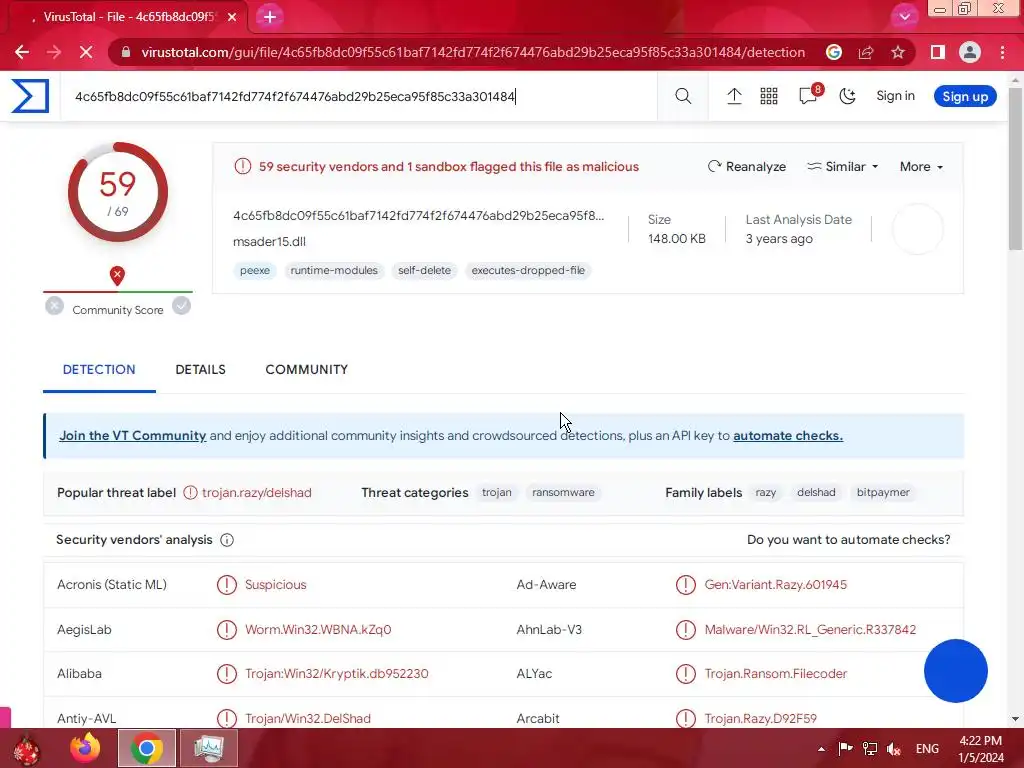This screenshot has height=768, width=1024.
Task: Click the ENG language indicator
Action: pyautogui.click(x=927, y=749)
